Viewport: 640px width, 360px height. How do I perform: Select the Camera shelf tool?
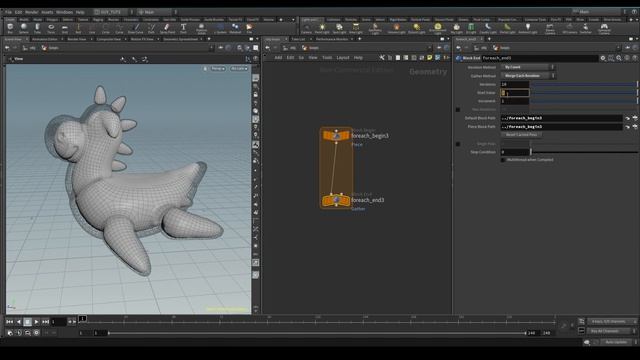click(306, 29)
